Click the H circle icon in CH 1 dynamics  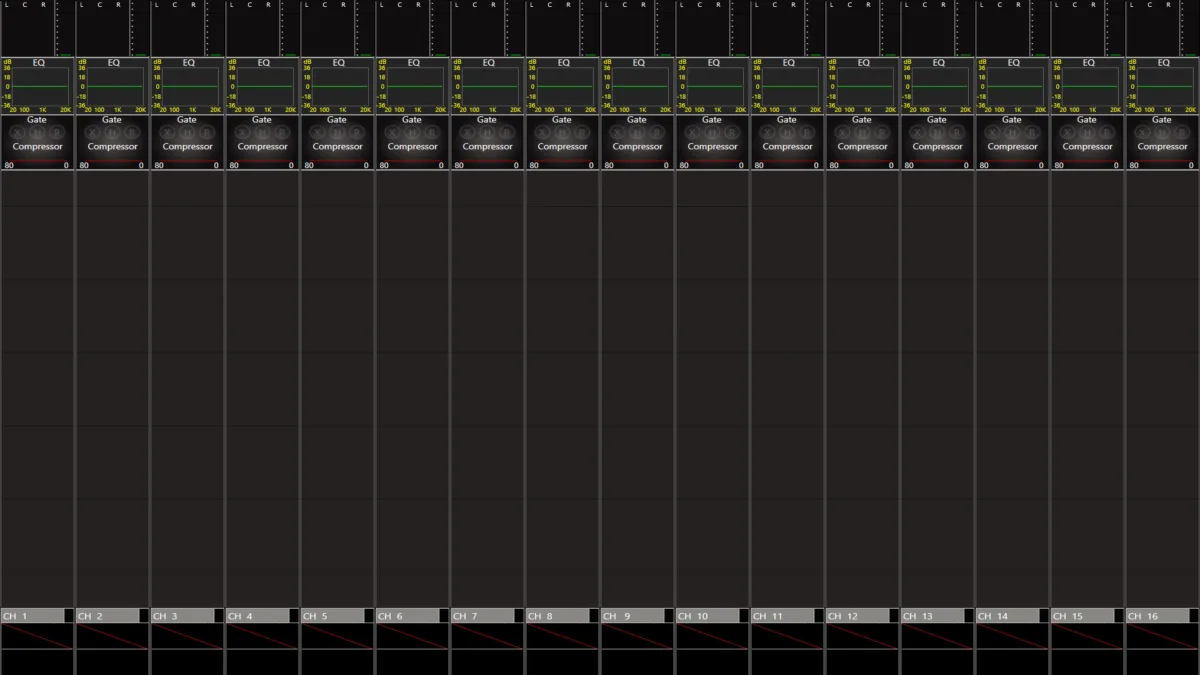click(x=37, y=133)
